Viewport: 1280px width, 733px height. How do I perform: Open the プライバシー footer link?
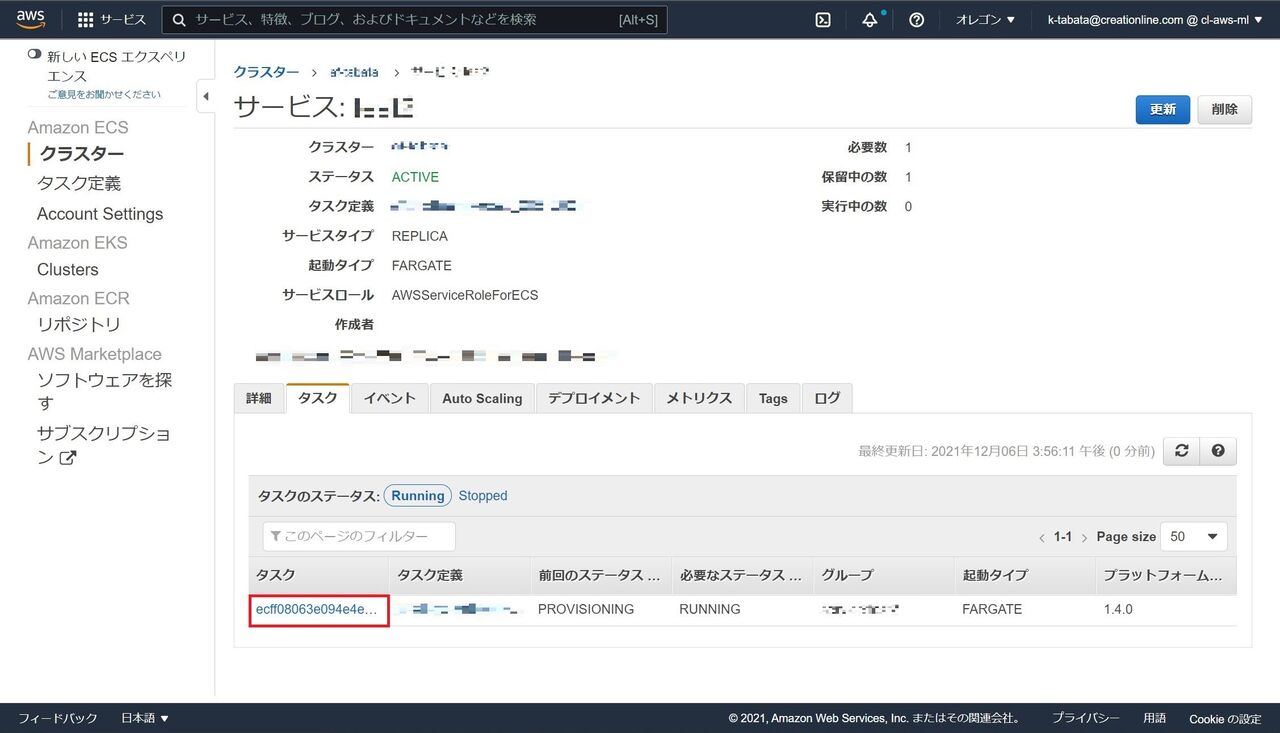[1085, 718]
